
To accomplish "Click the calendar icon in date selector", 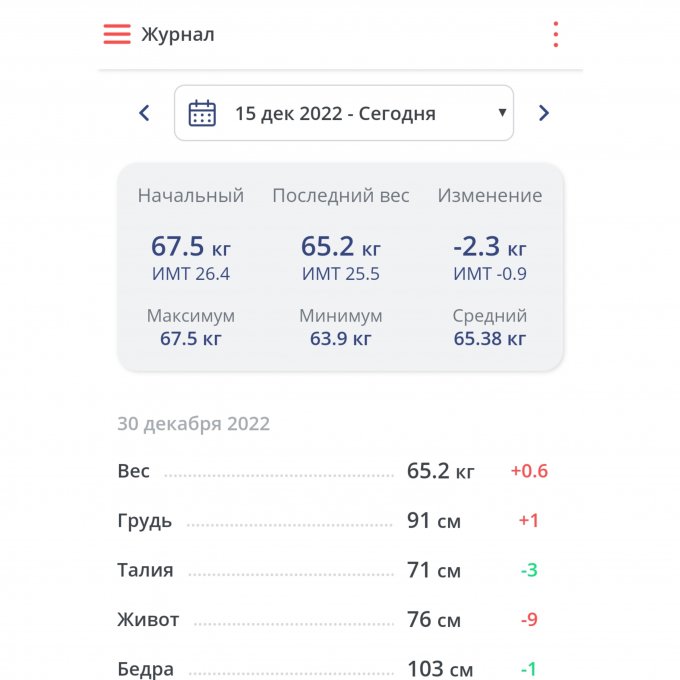I will click(x=203, y=113).
